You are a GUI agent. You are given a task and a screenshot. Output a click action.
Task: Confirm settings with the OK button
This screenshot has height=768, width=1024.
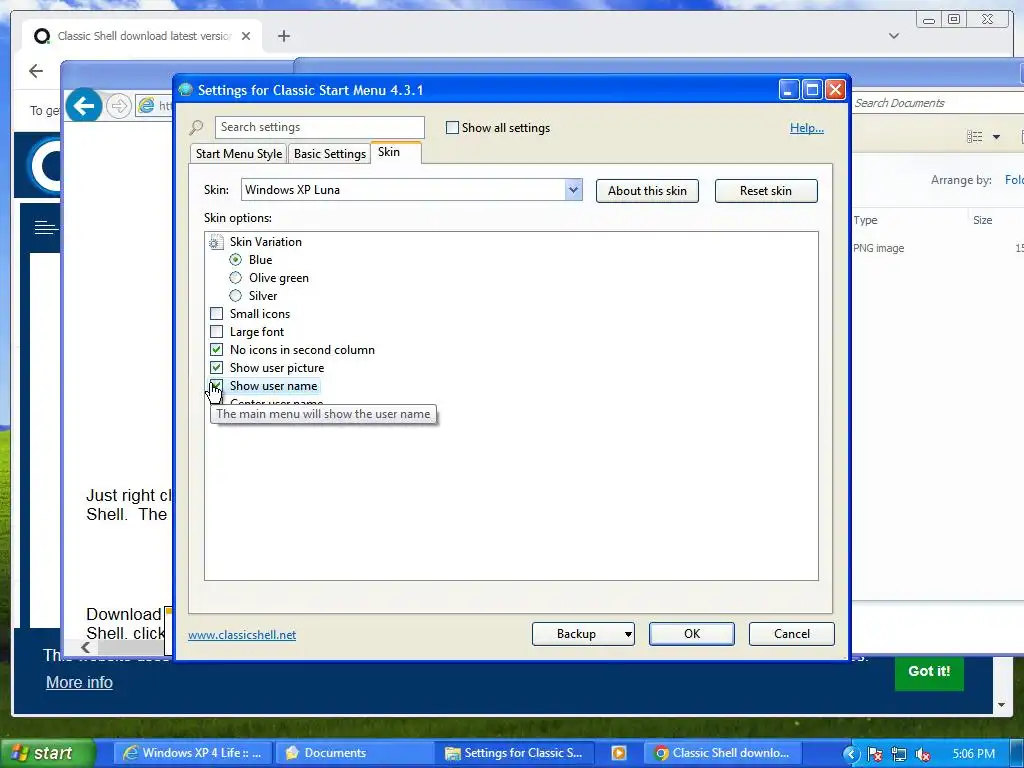tap(692, 634)
